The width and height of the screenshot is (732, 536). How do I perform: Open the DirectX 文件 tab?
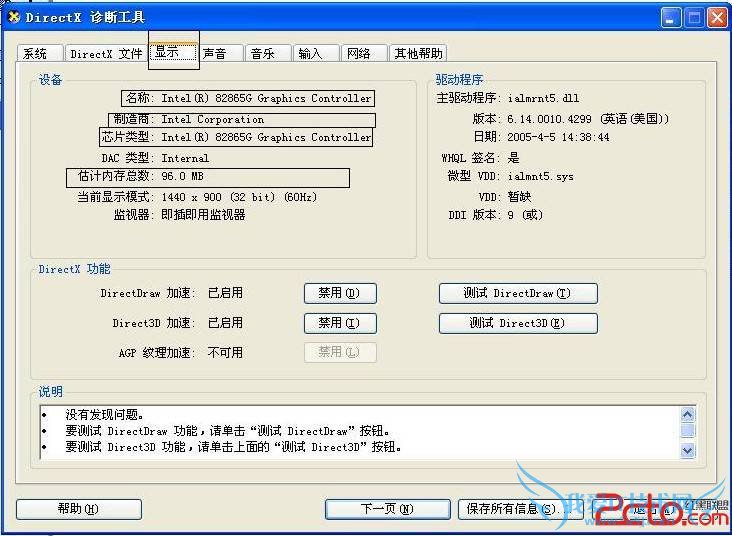106,53
